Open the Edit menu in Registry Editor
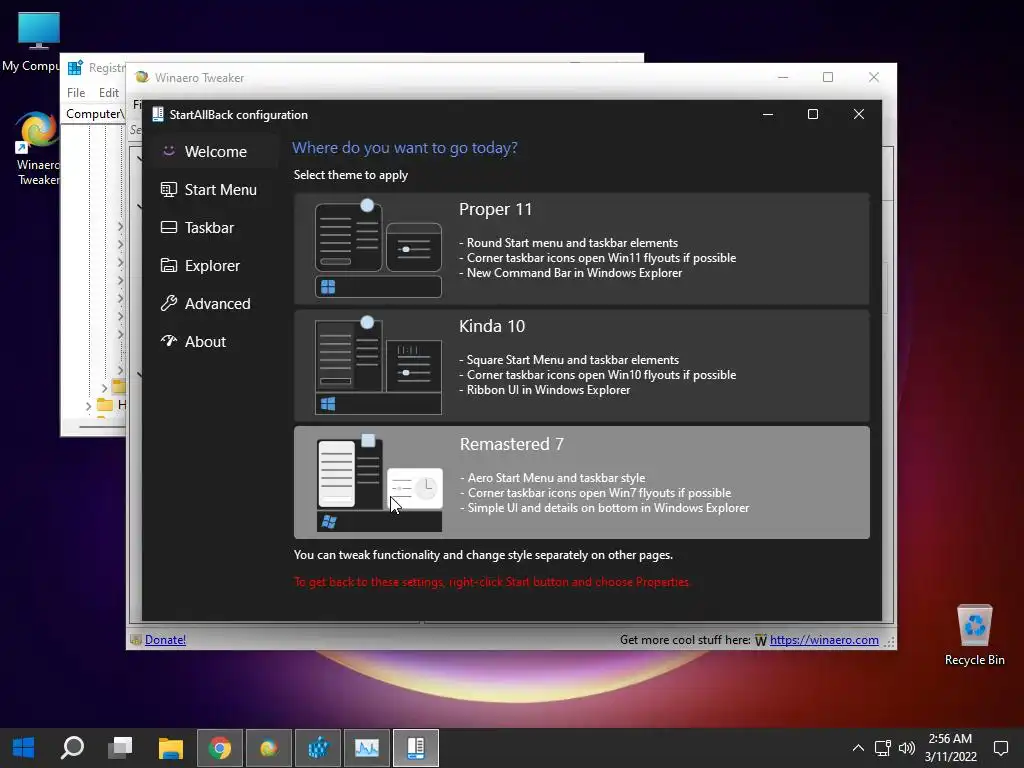Viewport: 1024px width, 768px height. [x=108, y=93]
